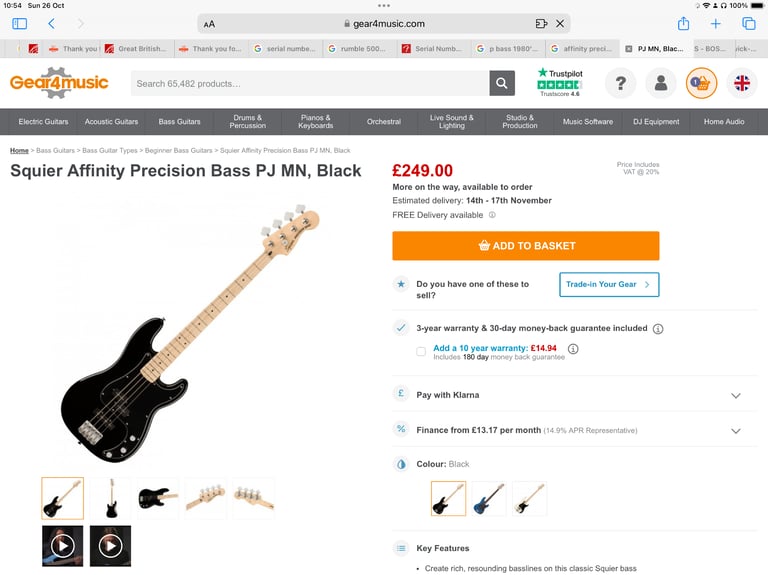Open the shopping basket icon
This screenshot has height=575, width=768.
click(702, 83)
